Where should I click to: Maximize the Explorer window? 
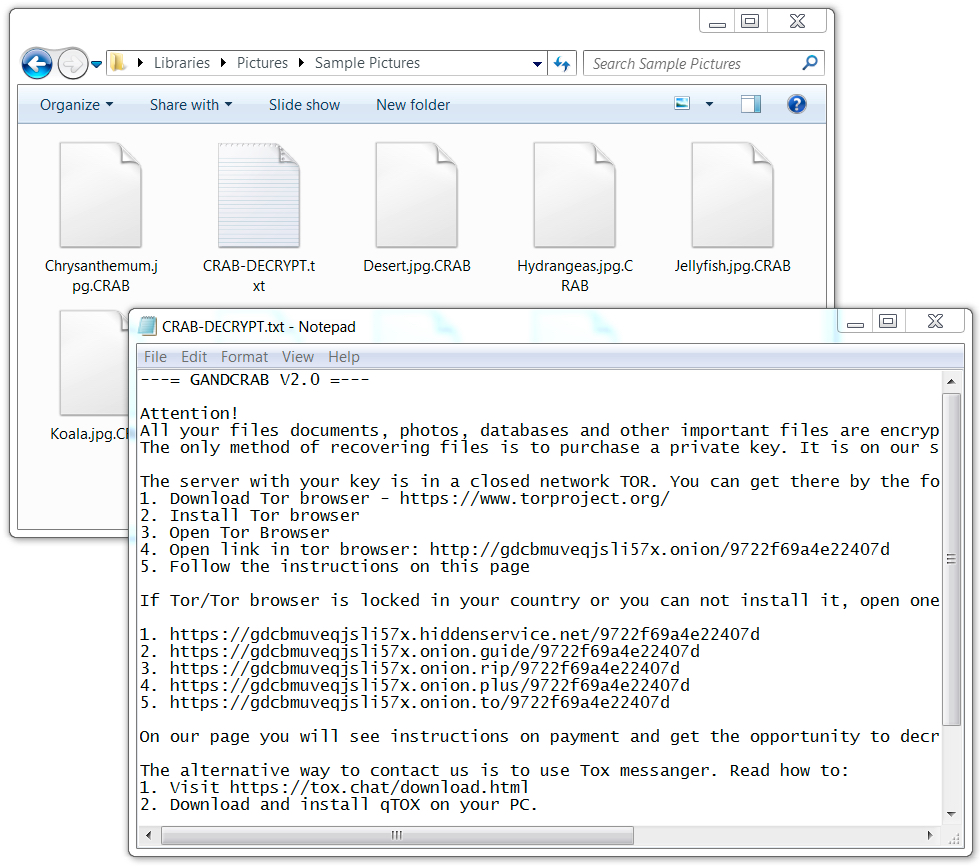pyautogui.click(x=749, y=21)
